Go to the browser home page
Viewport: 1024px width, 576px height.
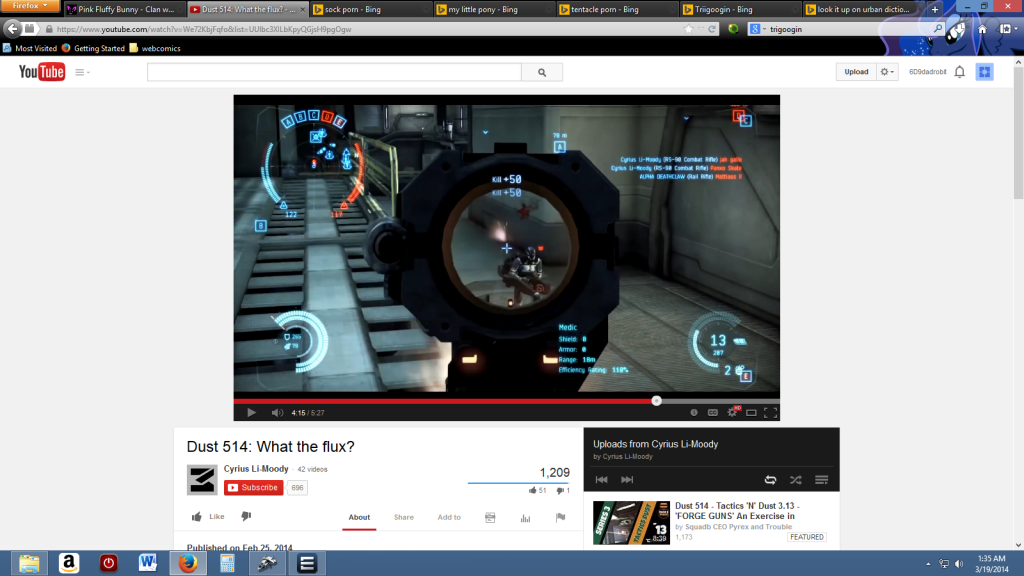point(982,29)
